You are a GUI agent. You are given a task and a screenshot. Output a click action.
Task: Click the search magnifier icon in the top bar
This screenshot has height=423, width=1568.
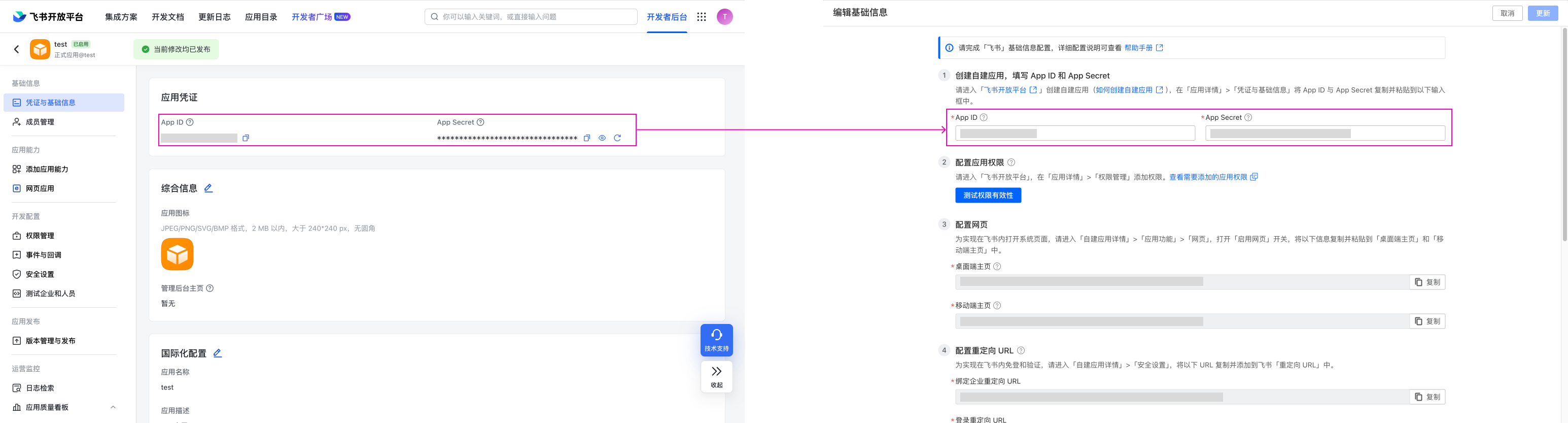pyautogui.click(x=434, y=16)
